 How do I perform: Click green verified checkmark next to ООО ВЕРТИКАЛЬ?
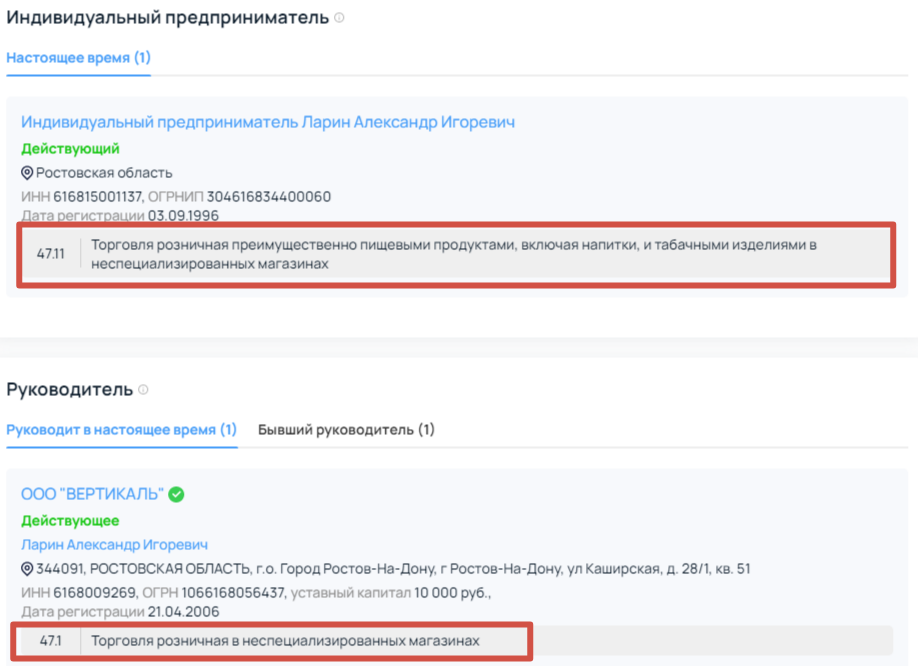pyautogui.click(x=176, y=494)
